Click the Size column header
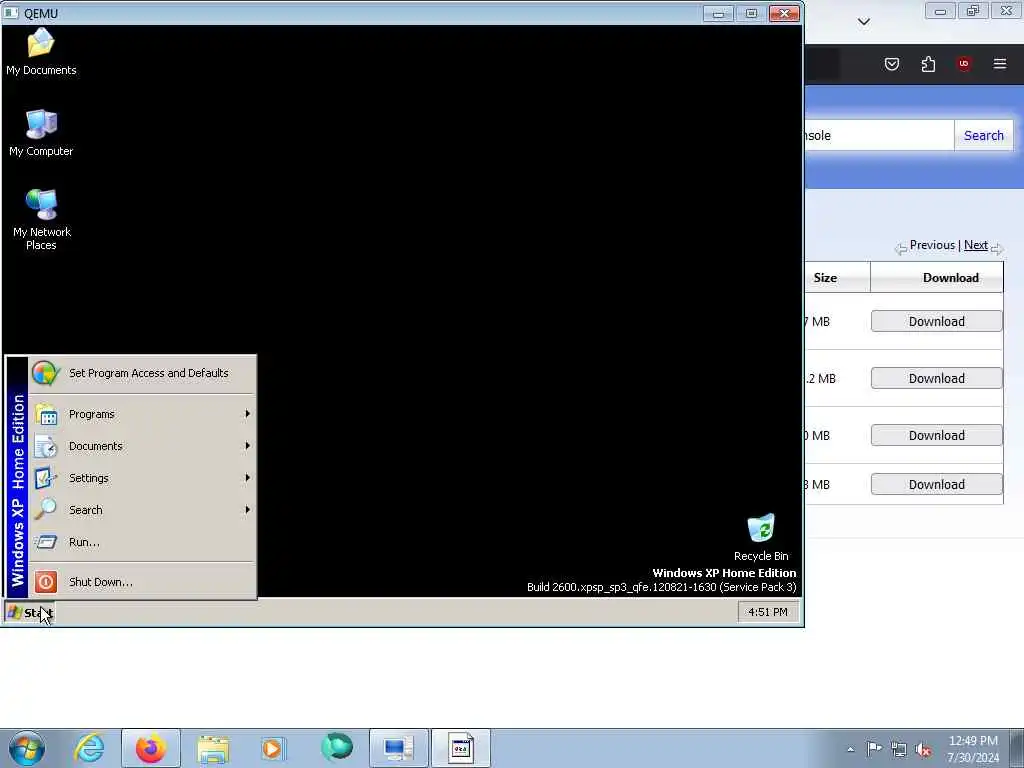Image resolution: width=1024 pixels, height=768 pixels. pos(837,278)
